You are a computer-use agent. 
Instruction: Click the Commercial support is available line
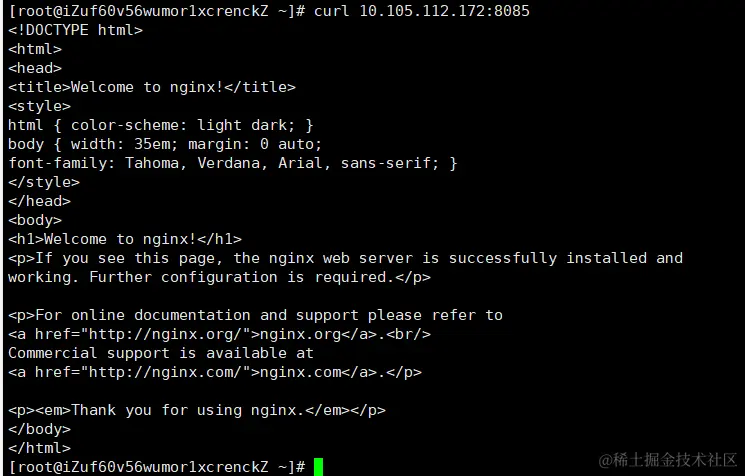click(160, 353)
